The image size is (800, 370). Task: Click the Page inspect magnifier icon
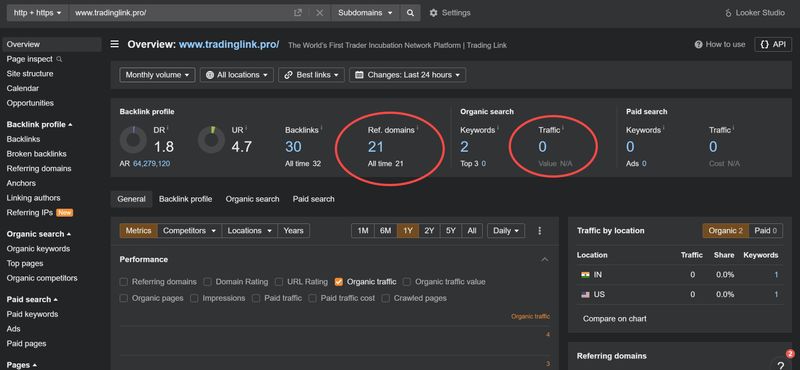[59, 59]
